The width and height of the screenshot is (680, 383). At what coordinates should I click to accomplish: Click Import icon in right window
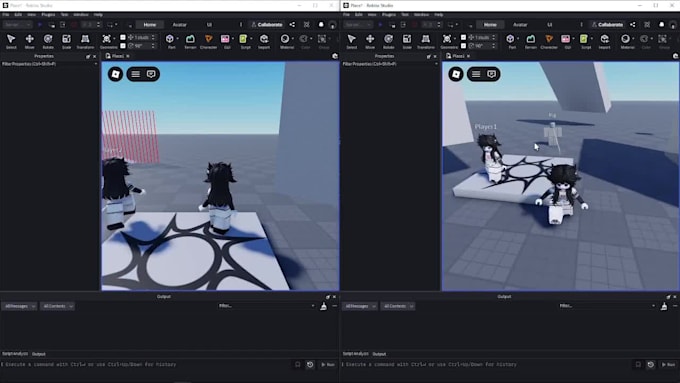pos(604,41)
